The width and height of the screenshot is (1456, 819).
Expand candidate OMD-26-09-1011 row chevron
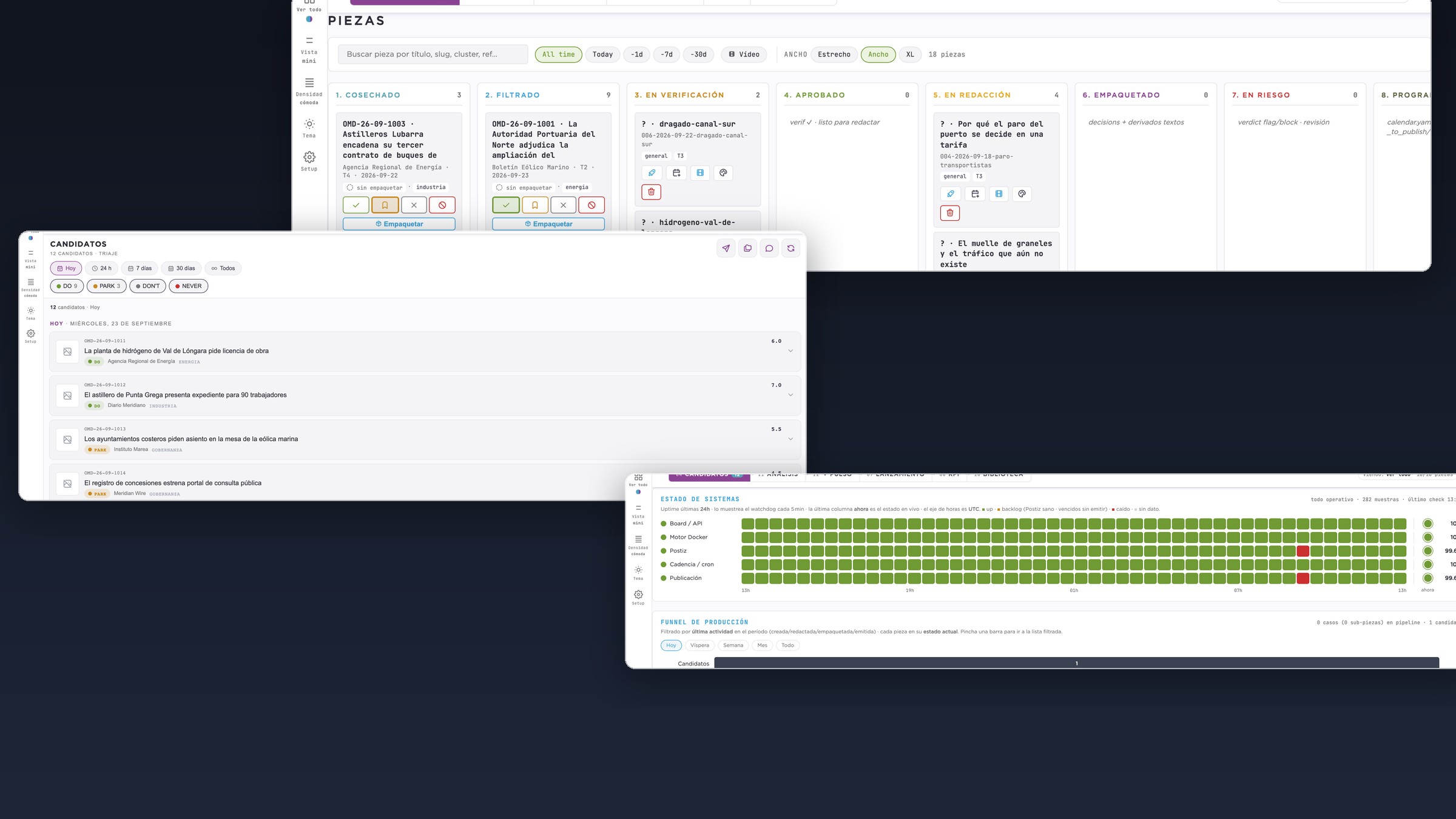(790, 351)
